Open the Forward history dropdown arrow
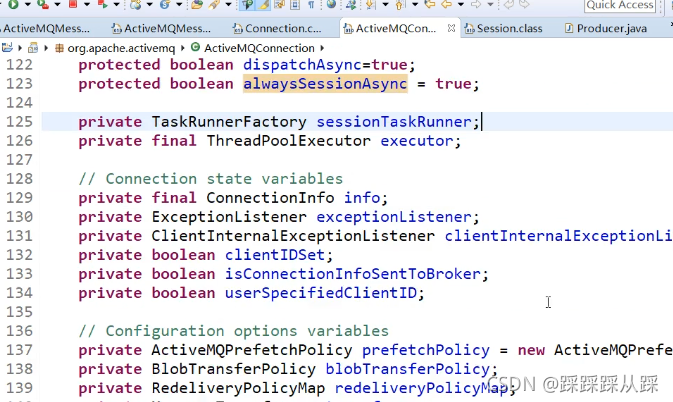 coord(490,5)
